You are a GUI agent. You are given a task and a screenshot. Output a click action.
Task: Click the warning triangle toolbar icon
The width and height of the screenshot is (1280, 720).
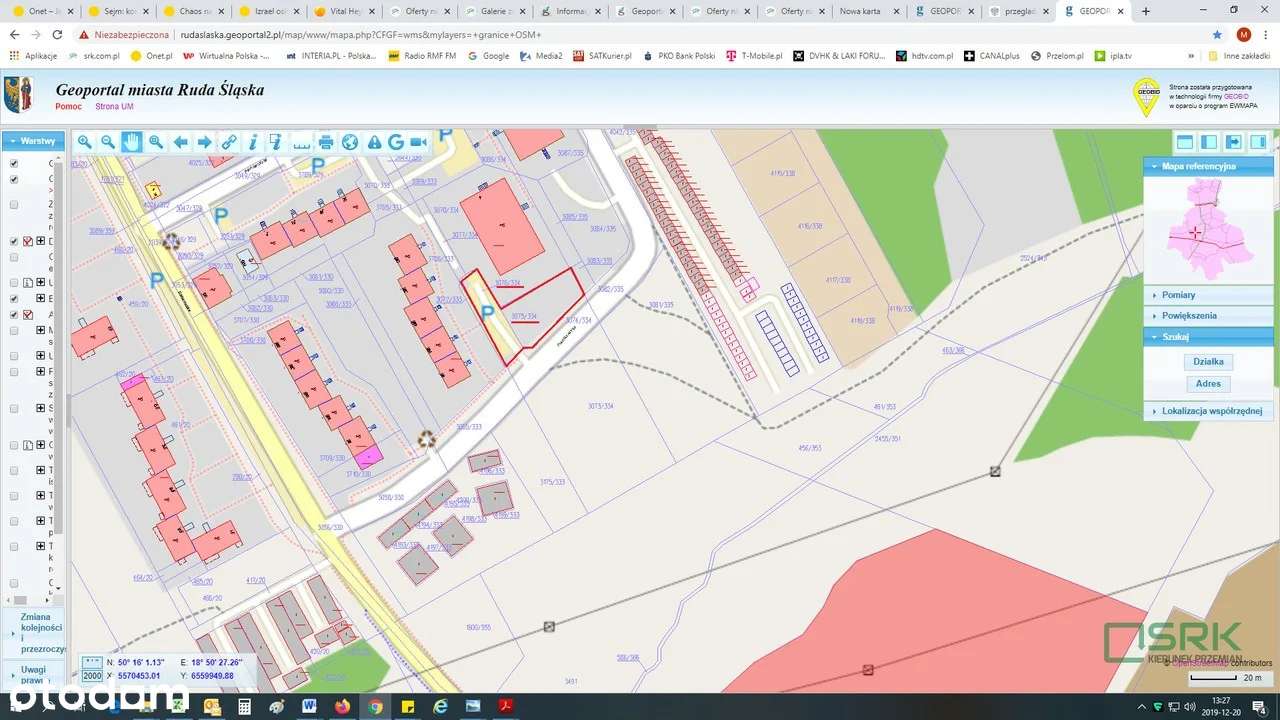(x=374, y=142)
